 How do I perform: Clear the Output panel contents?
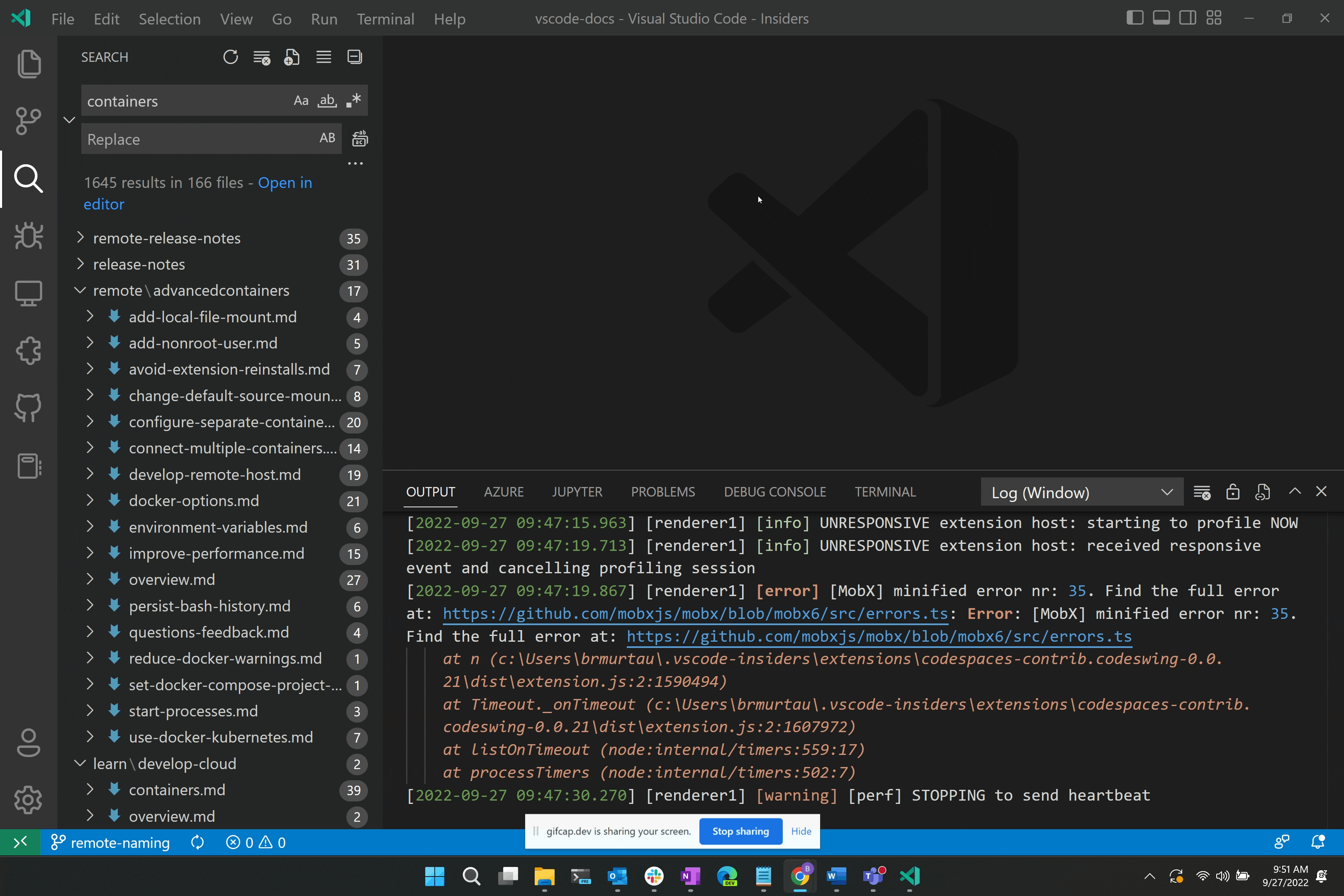[x=1202, y=492]
